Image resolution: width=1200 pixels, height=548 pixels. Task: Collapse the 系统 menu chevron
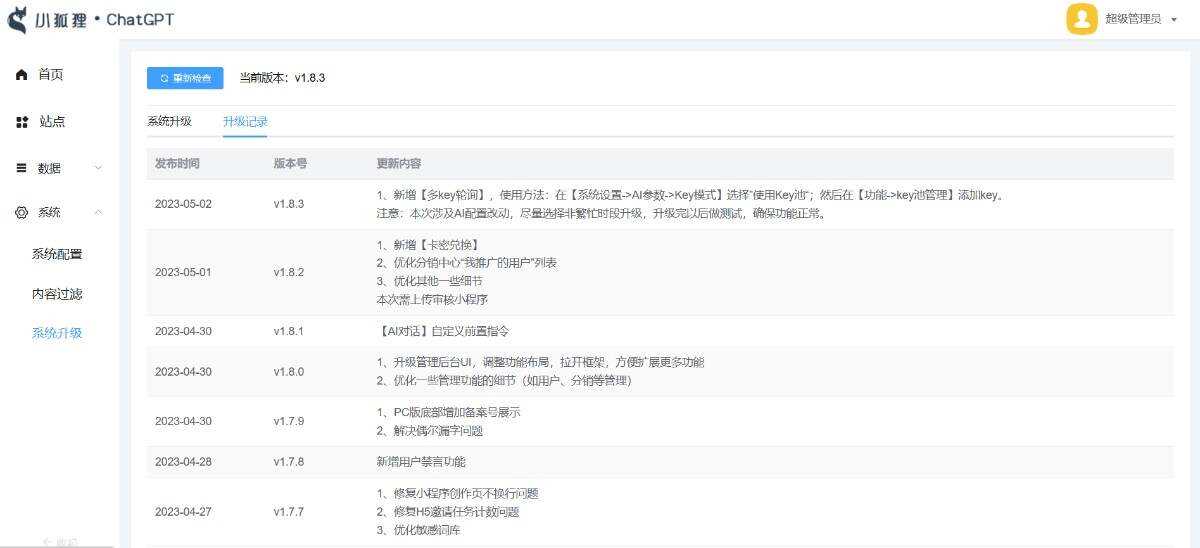(x=98, y=213)
